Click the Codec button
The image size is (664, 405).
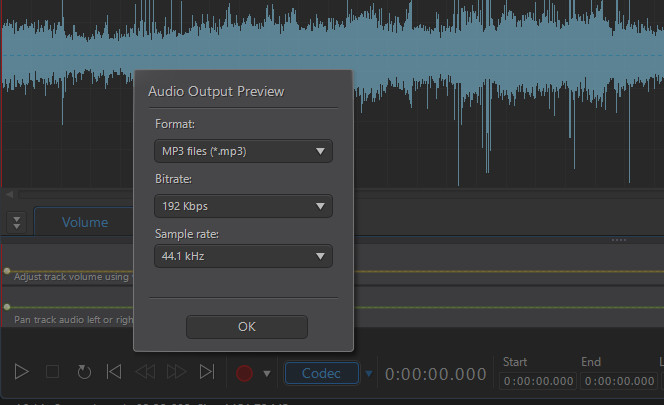click(x=321, y=373)
